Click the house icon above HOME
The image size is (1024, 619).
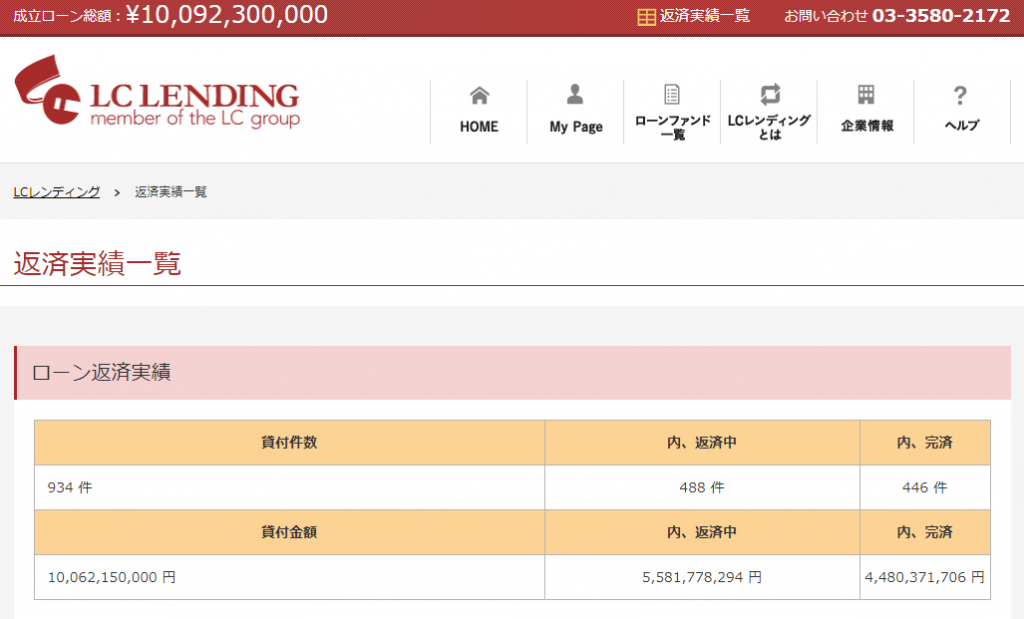pos(479,95)
